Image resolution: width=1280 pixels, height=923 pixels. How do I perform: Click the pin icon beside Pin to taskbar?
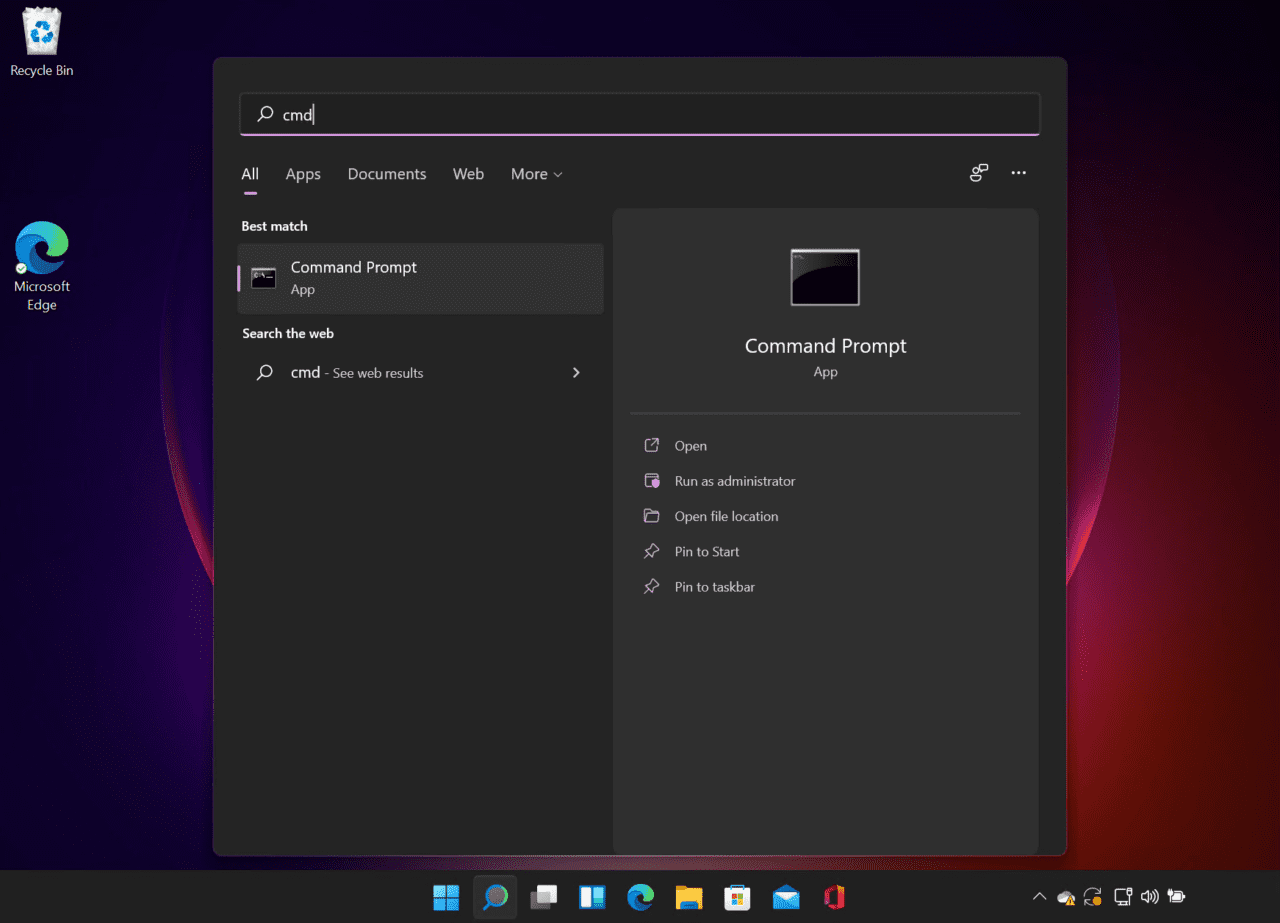pos(652,586)
